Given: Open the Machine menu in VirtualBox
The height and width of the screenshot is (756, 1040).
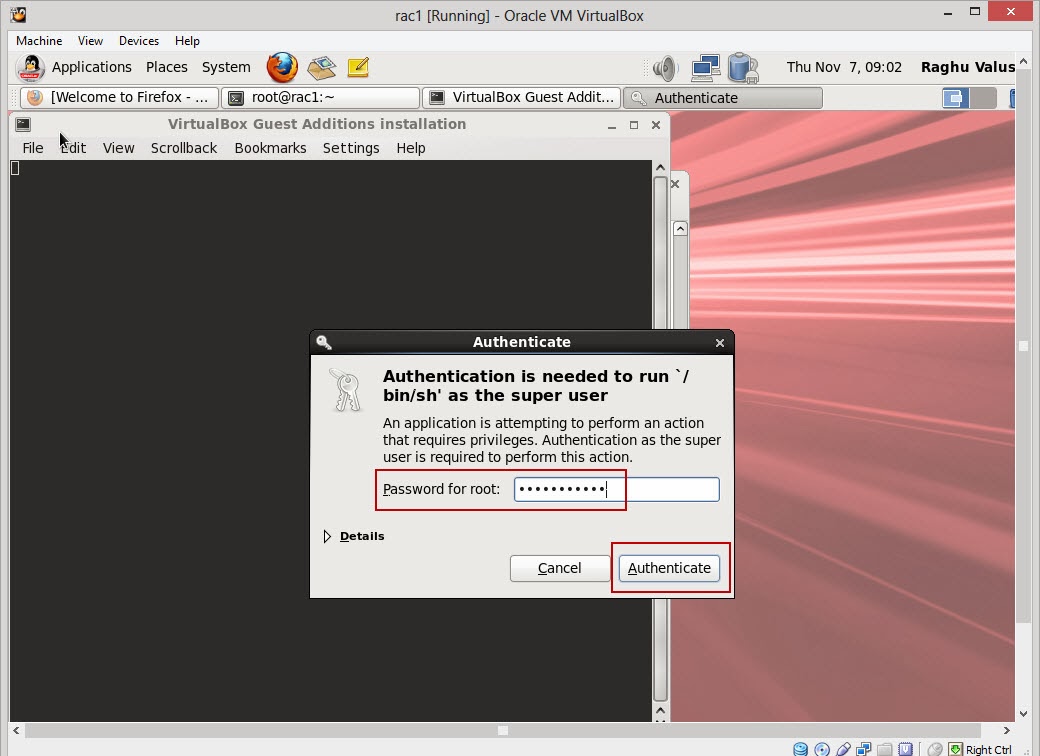Looking at the screenshot, I should (38, 41).
